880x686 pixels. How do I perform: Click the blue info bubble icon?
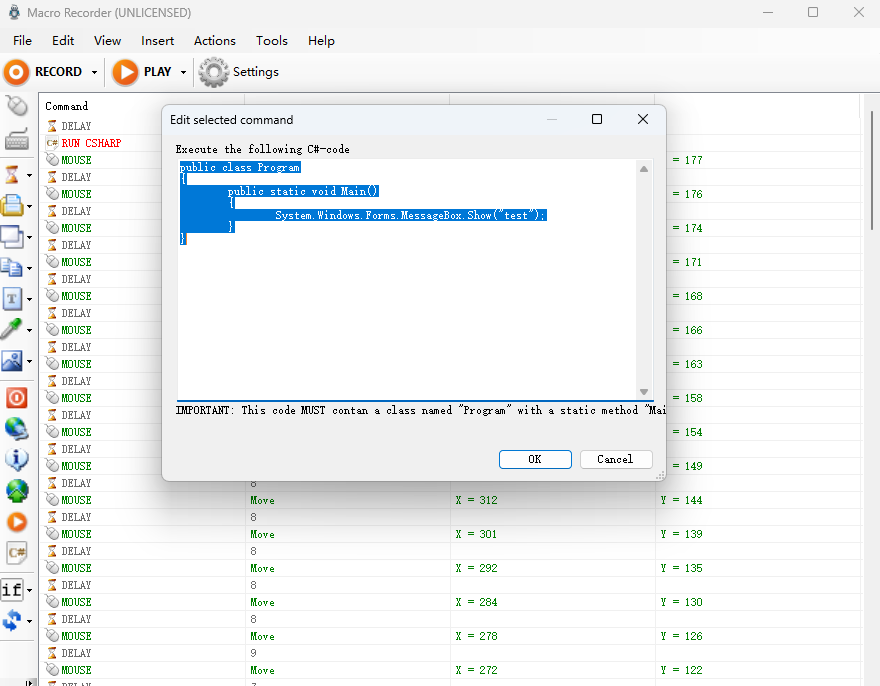(x=16, y=460)
